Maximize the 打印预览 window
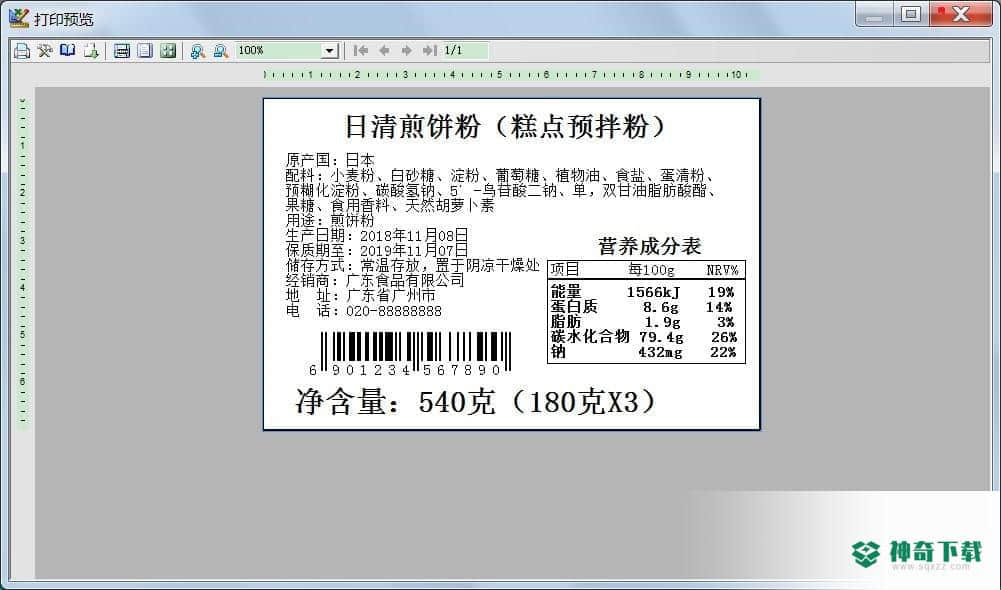The image size is (1001, 590). click(911, 15)
